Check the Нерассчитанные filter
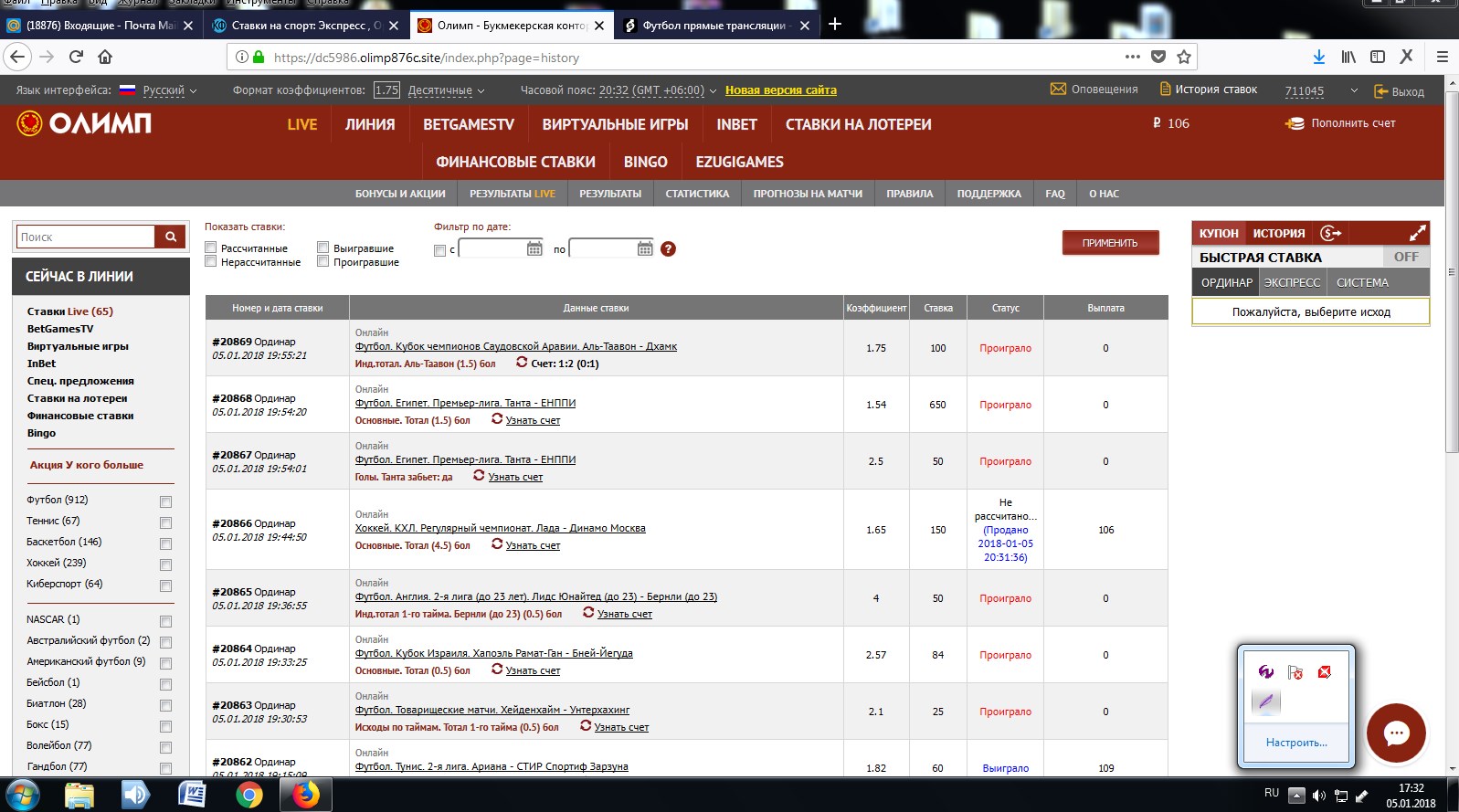This screenshot has height=812, width=1459. 211,261
